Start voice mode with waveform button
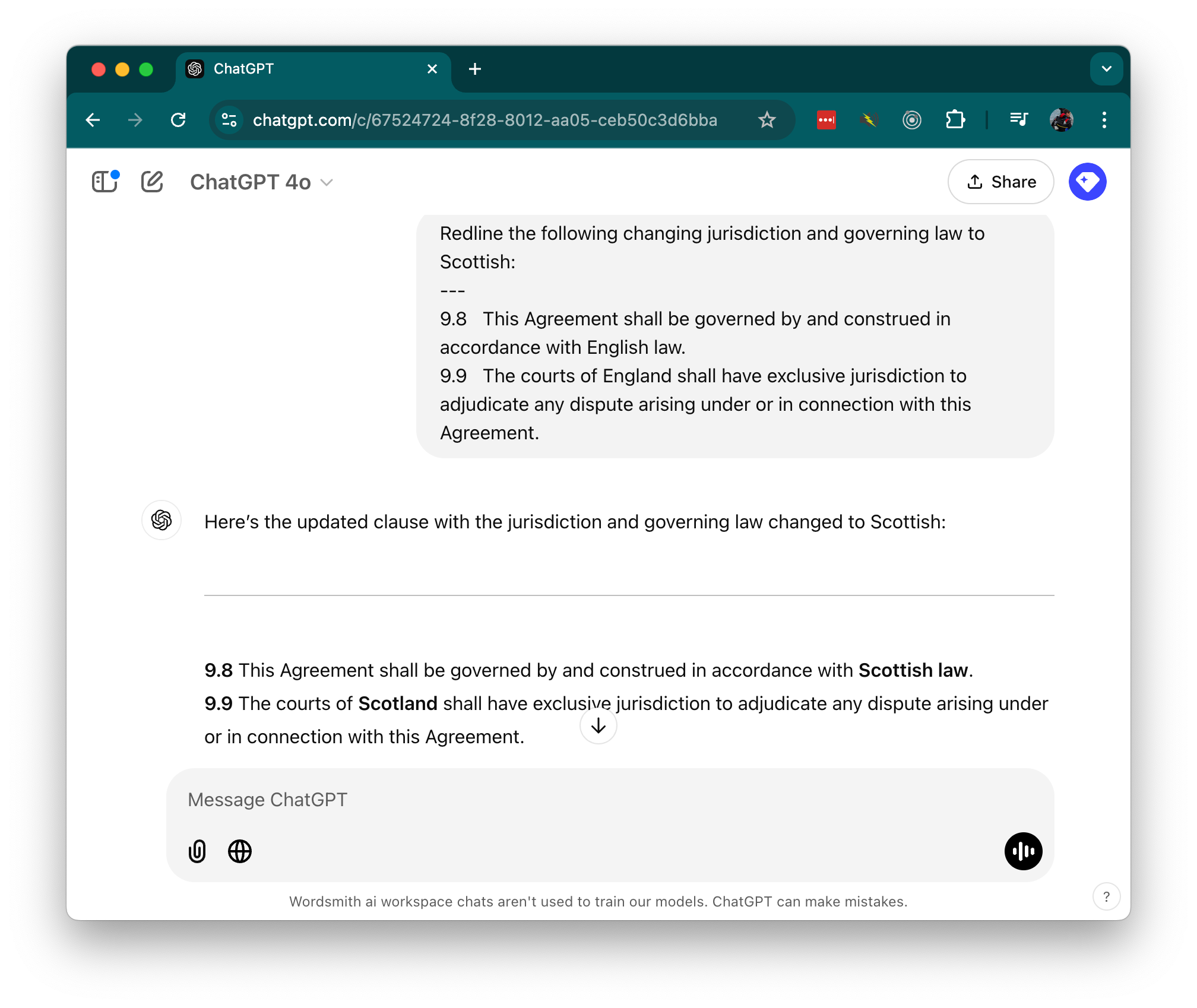The image size is (1197, 1008). pyautogui.click(x=1023, y=851)
